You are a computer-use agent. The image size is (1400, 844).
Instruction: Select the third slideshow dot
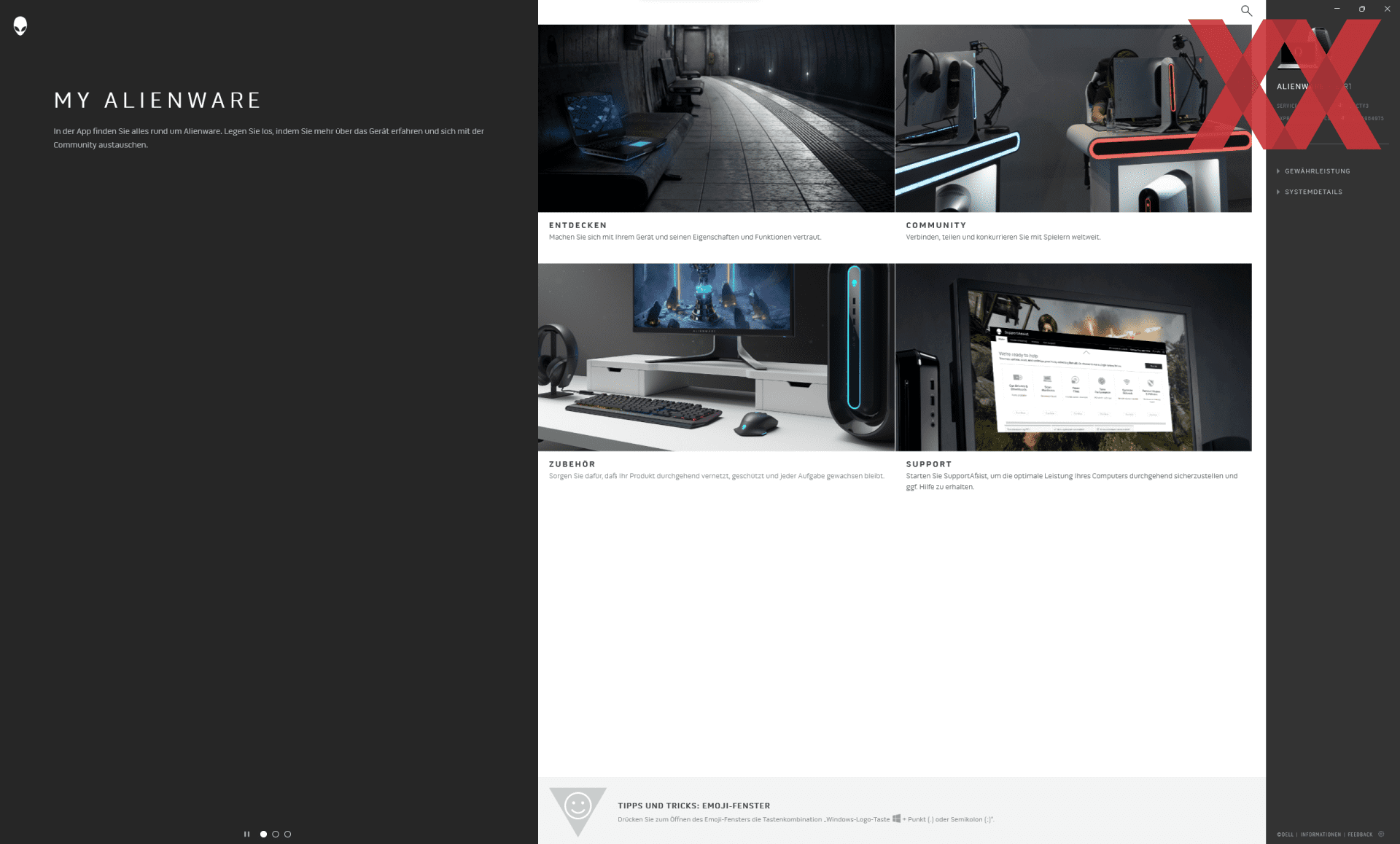tap(287, 834)
